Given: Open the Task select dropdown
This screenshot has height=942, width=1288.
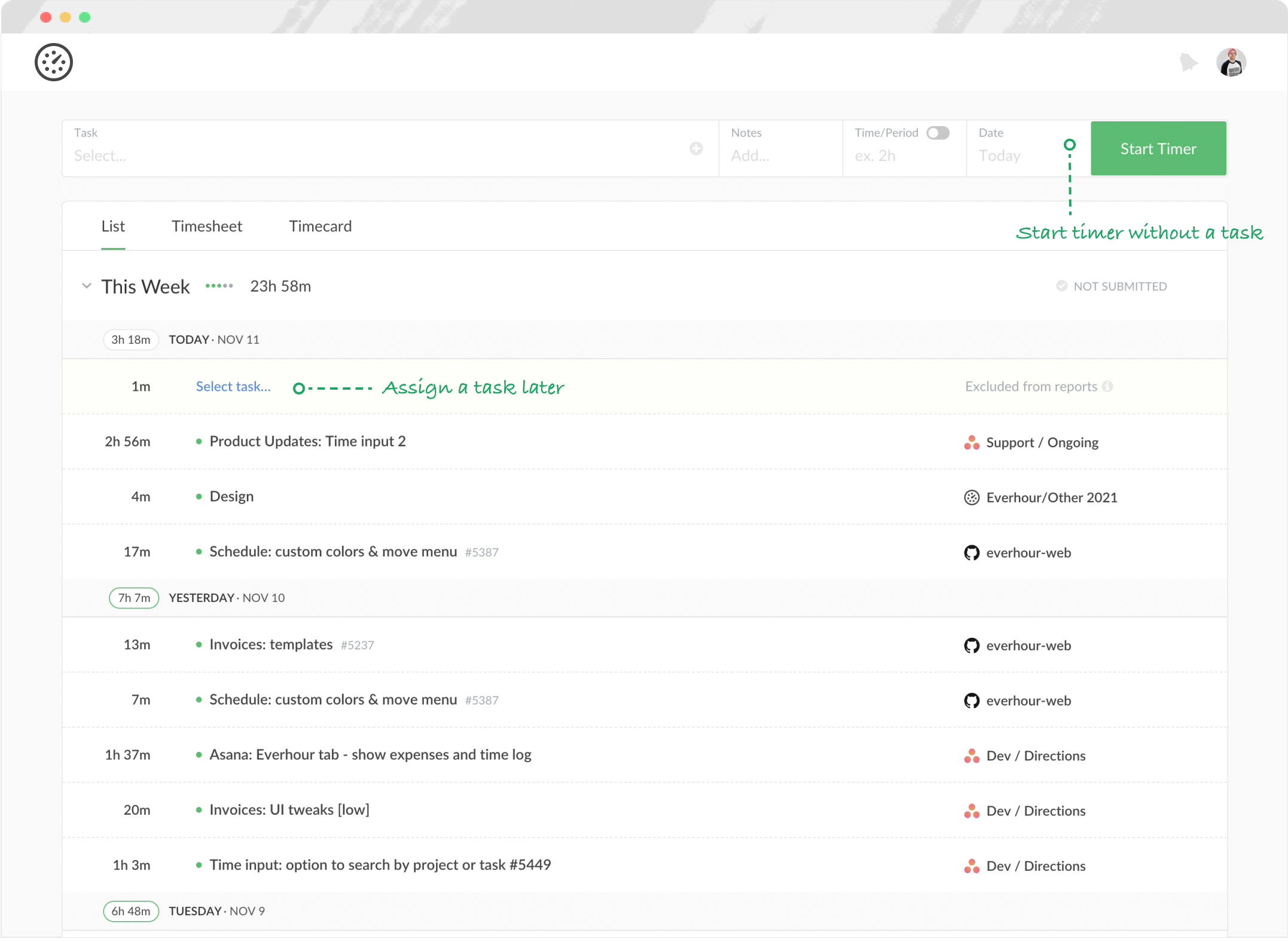Looking at the screenshot, I should (377, 155).
